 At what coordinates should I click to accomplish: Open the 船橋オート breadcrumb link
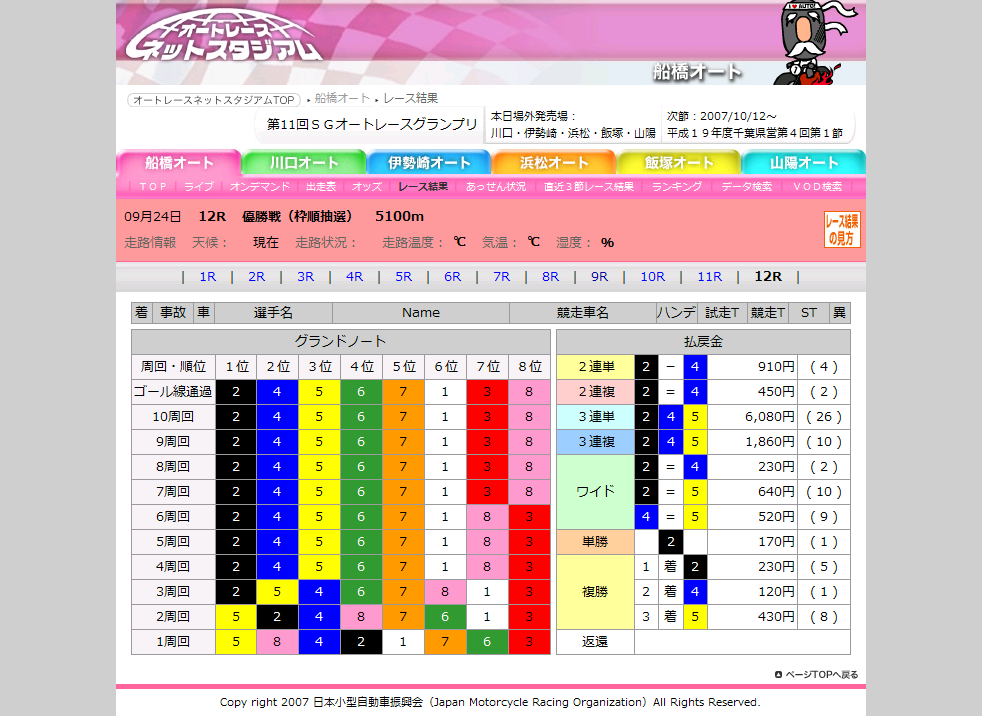tap(342, 98)
